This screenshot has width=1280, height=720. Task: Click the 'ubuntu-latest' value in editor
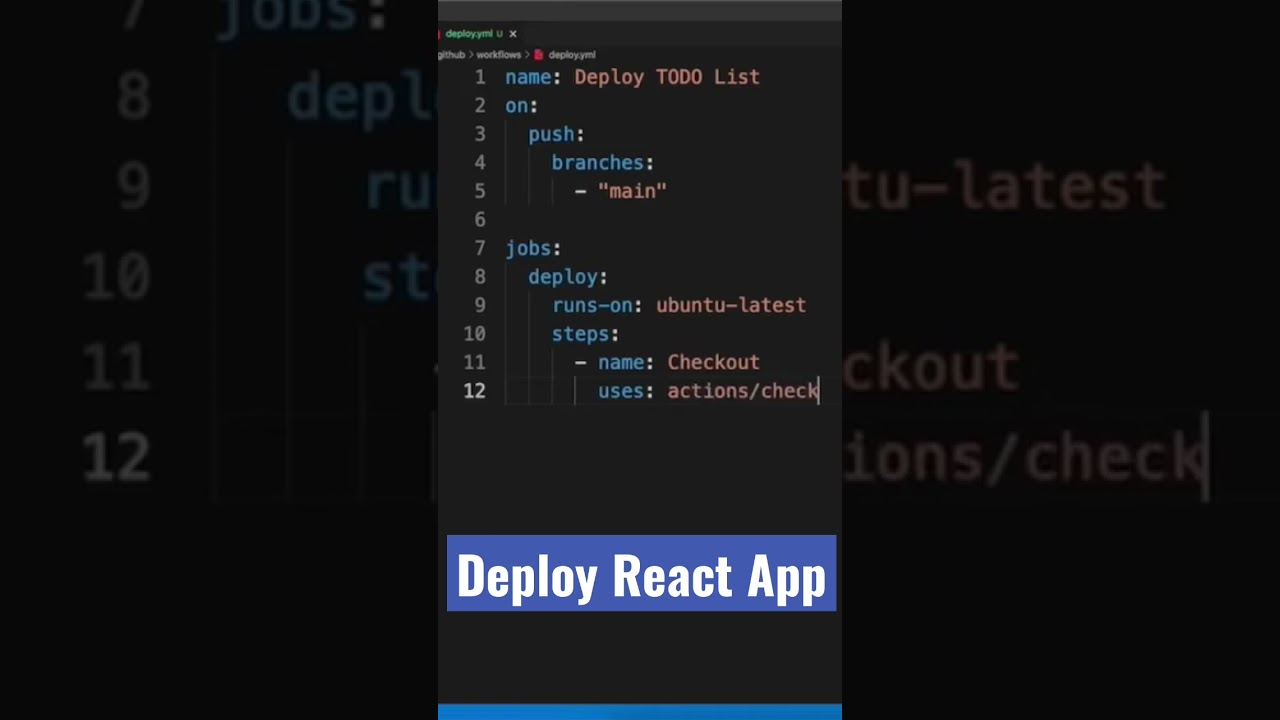[x=731, y=305]
